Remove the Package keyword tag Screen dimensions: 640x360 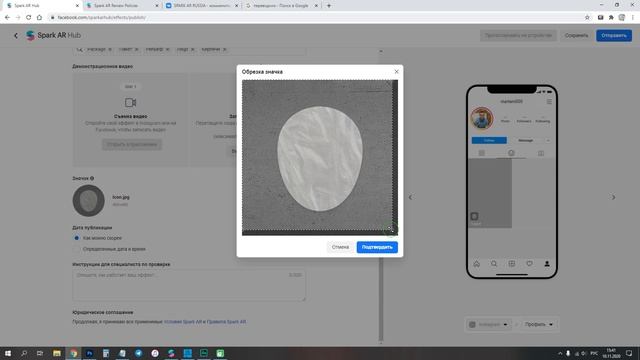click(x=109, y=49)
